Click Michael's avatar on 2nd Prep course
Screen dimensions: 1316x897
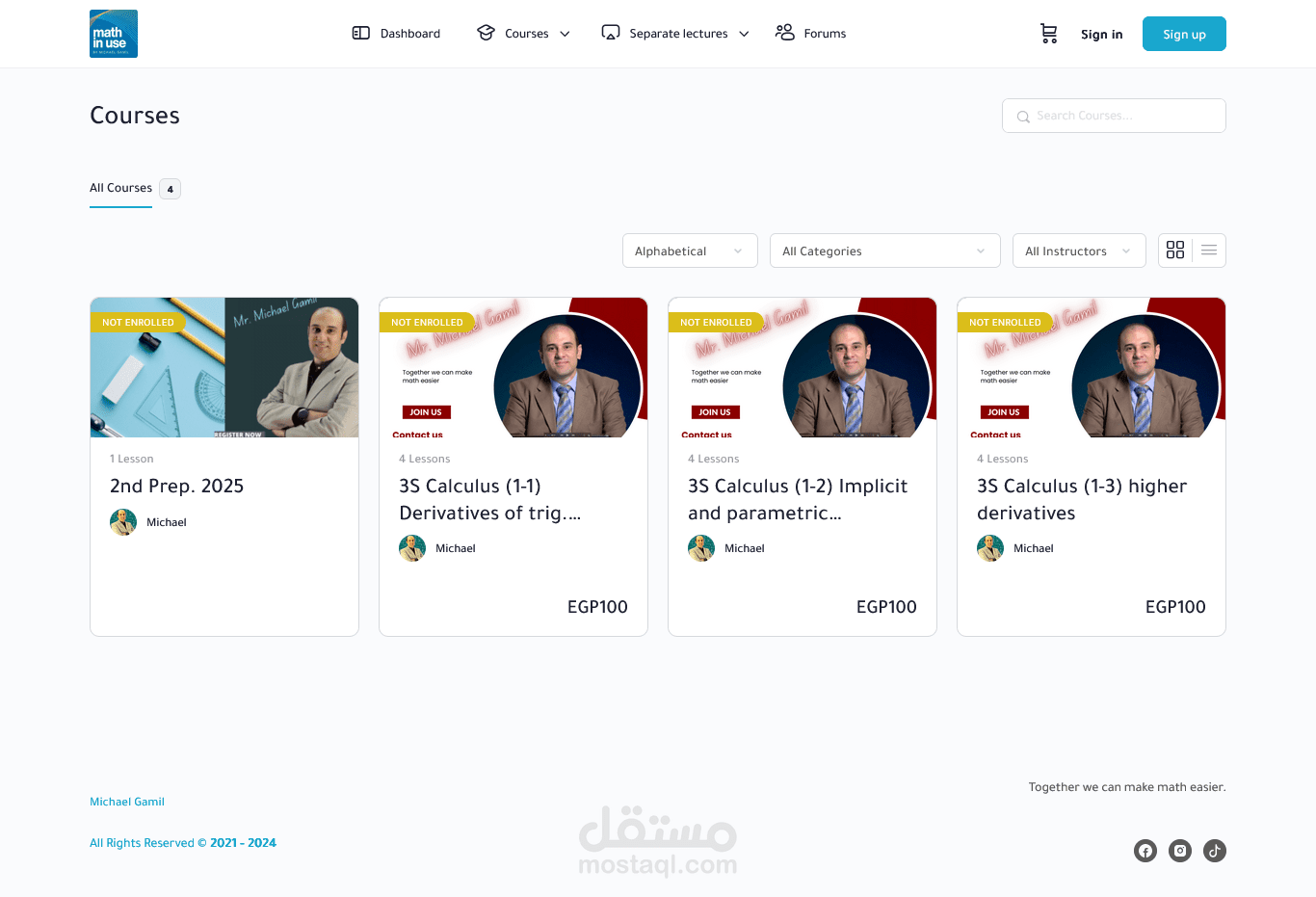click(123, 522)
